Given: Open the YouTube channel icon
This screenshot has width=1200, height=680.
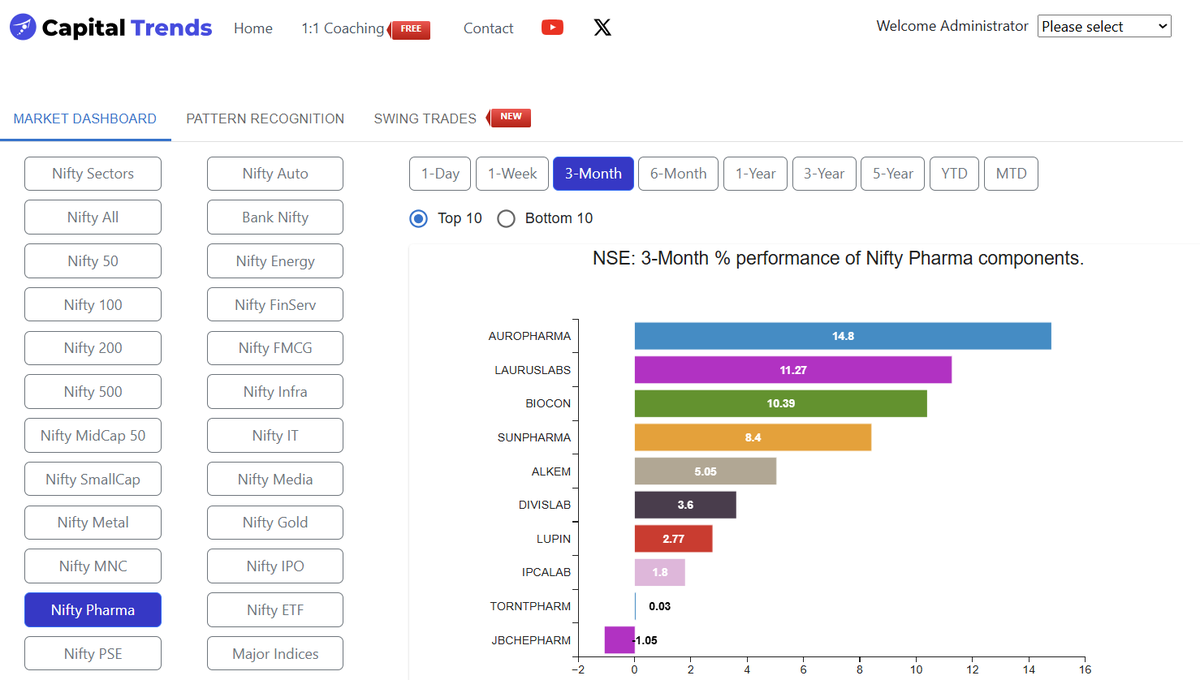Looking at the screenshot, I should pyautogui.click(x=552, y=27).
